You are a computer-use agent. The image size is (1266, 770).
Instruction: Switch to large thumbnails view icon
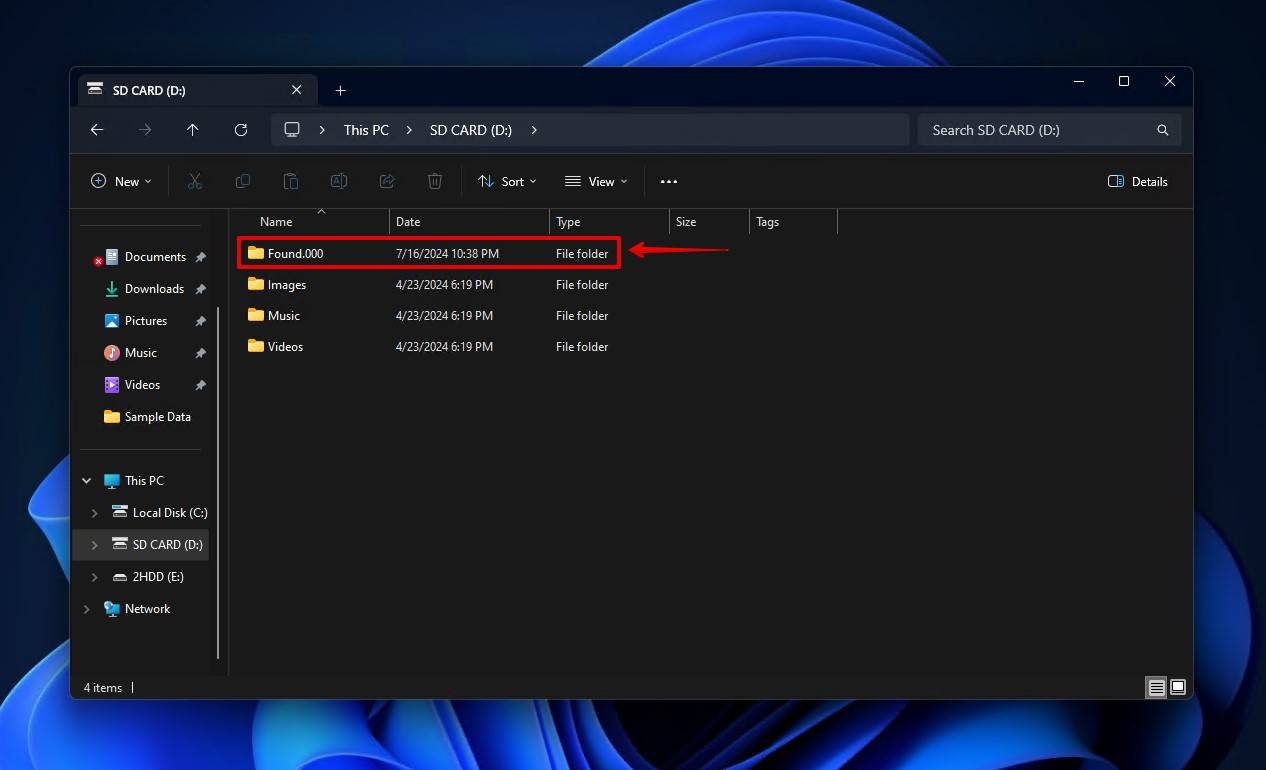pyautogui.click(x=1178, y=687)
